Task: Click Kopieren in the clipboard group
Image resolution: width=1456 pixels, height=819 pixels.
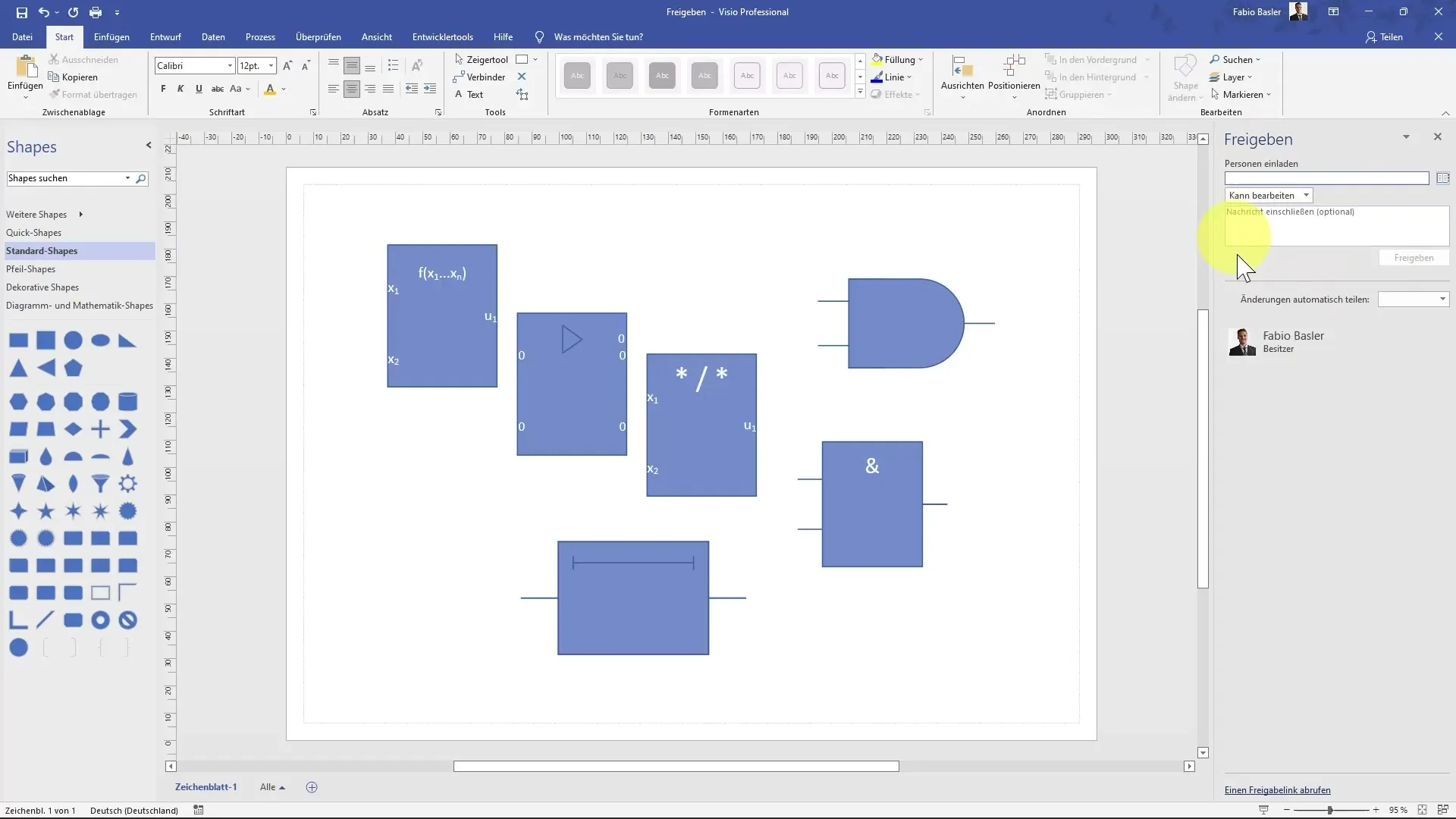Action: [73, 77]
